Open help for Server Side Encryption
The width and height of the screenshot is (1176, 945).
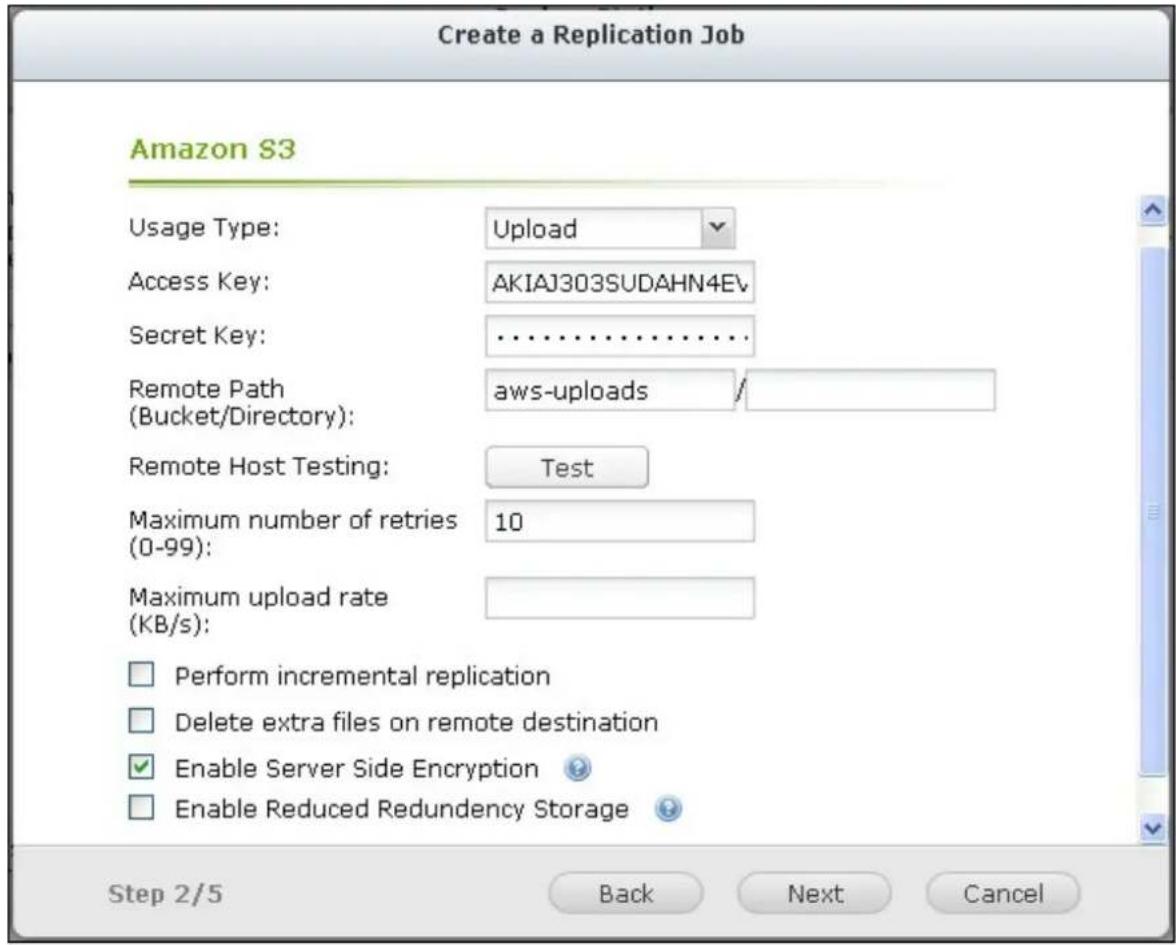click(x=578, y=769)
